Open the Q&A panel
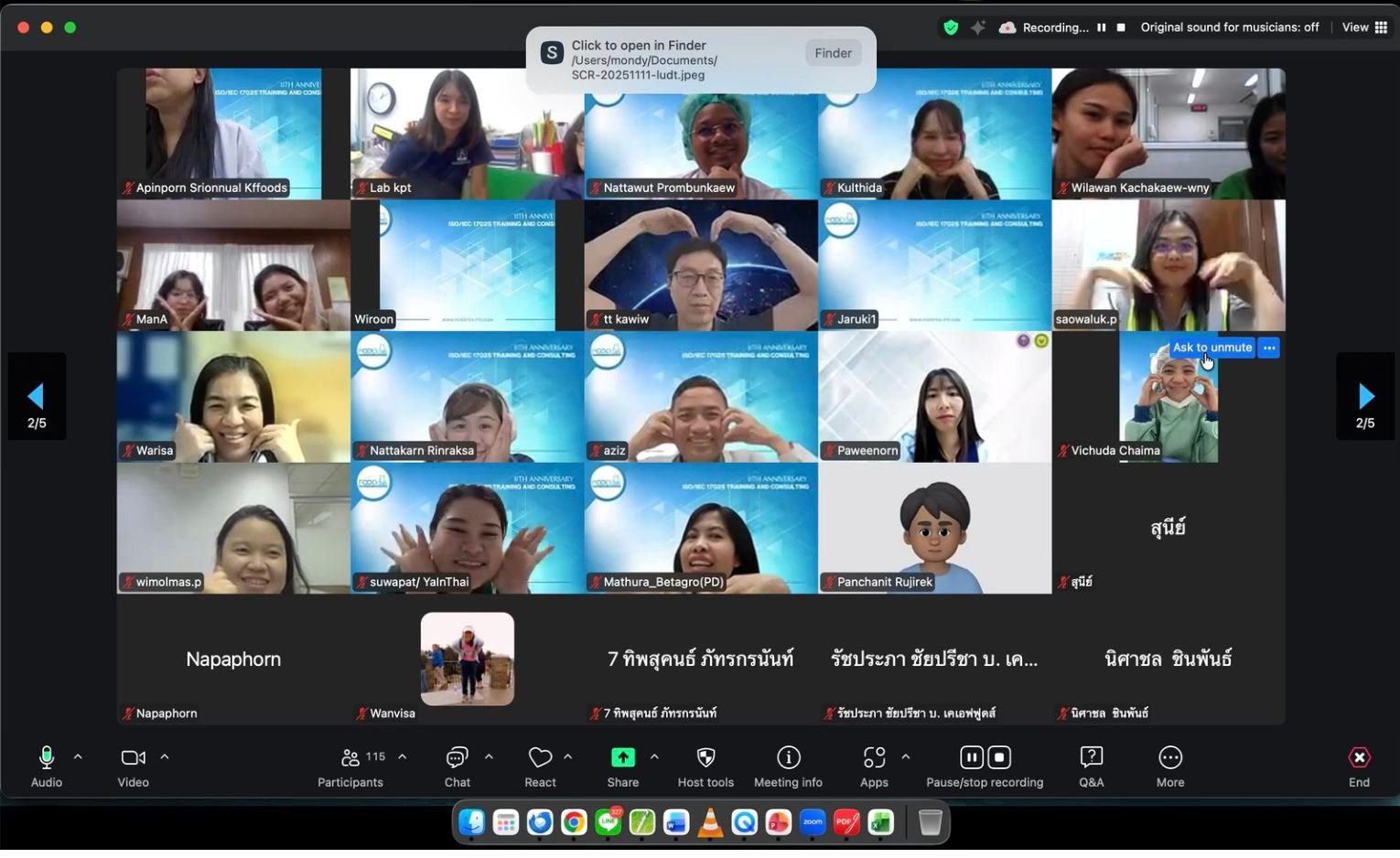 [x=1091, y=758]
